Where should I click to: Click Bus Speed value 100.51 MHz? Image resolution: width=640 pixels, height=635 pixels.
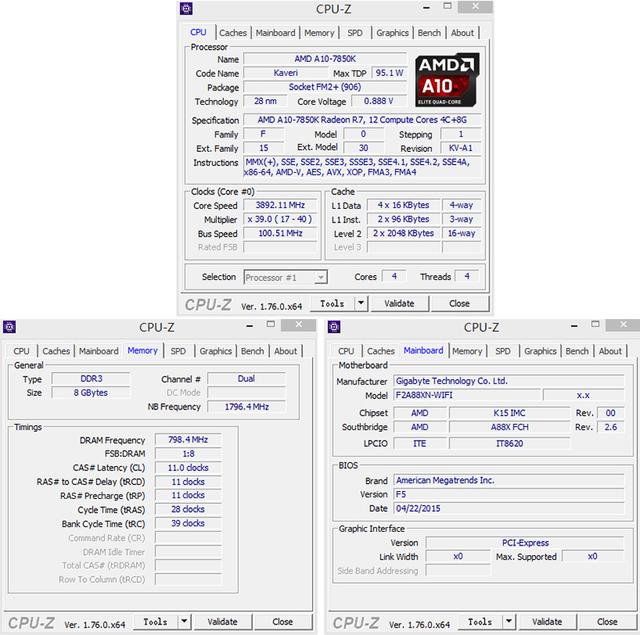[x=280, y=233]
